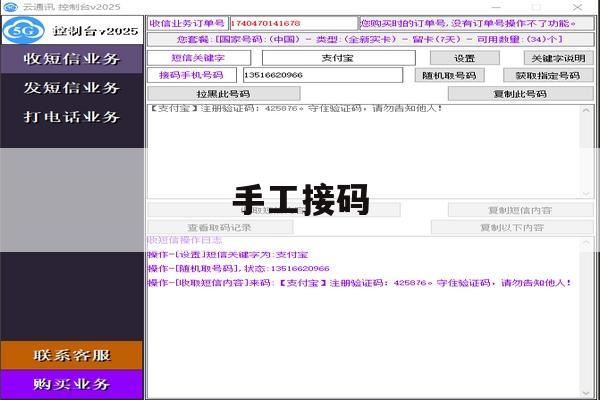The image size is (600, 400).
Task: Click 复制此号码 button
Action: tap(520, 94)
